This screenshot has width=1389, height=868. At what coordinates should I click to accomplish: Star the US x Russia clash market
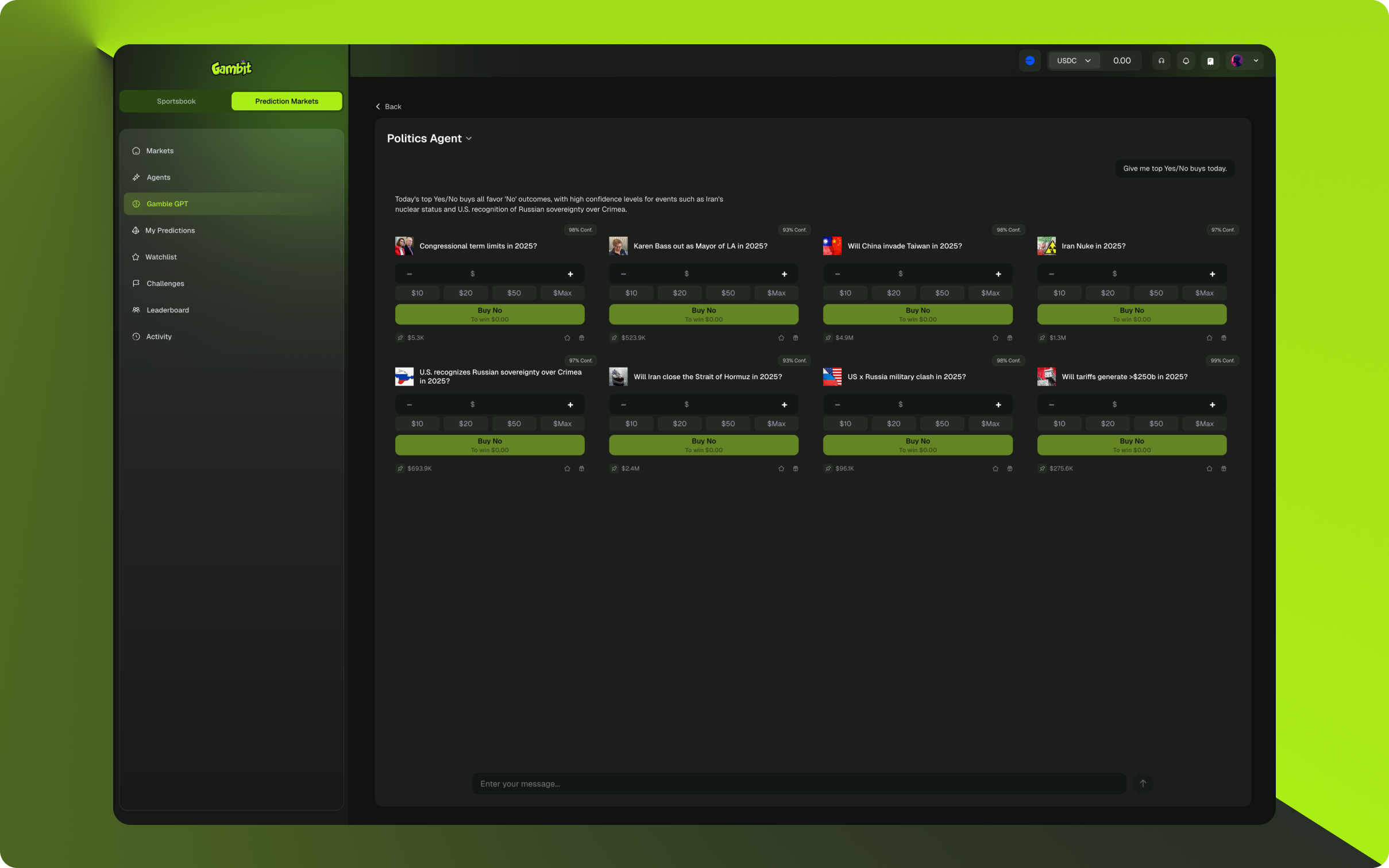point(996,469)
